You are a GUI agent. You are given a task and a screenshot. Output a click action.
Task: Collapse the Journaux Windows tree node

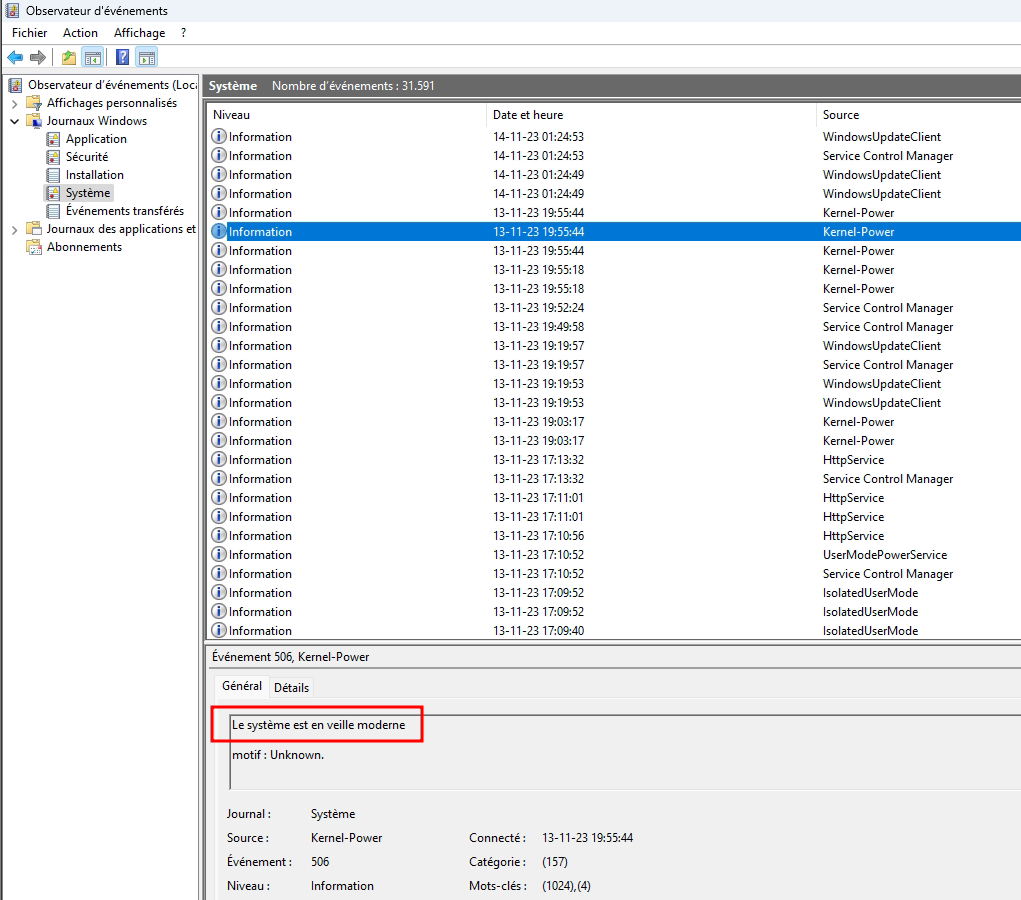tap(14, 121)
